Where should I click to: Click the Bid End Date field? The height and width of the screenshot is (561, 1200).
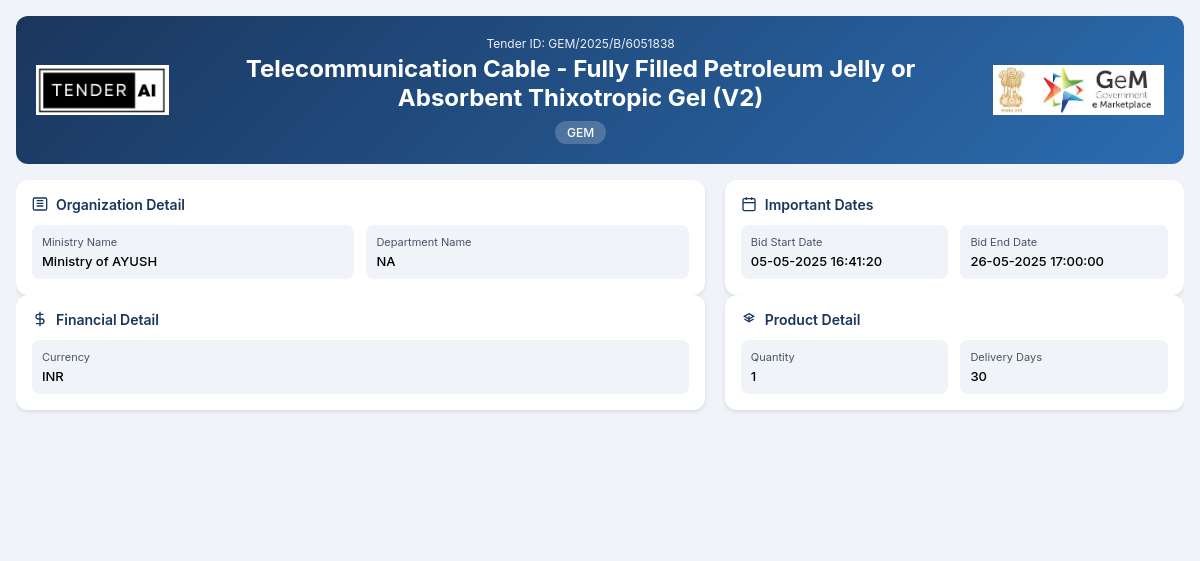[1064, 252]
